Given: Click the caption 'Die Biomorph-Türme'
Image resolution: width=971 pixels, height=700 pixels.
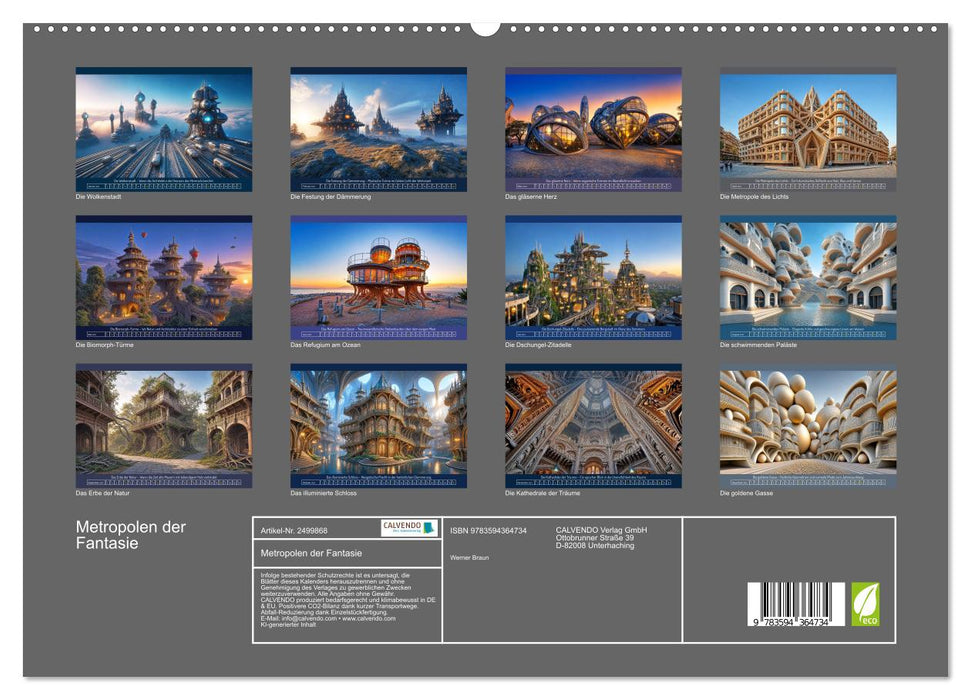Looking at the screenshot, I should pos(105,345).
